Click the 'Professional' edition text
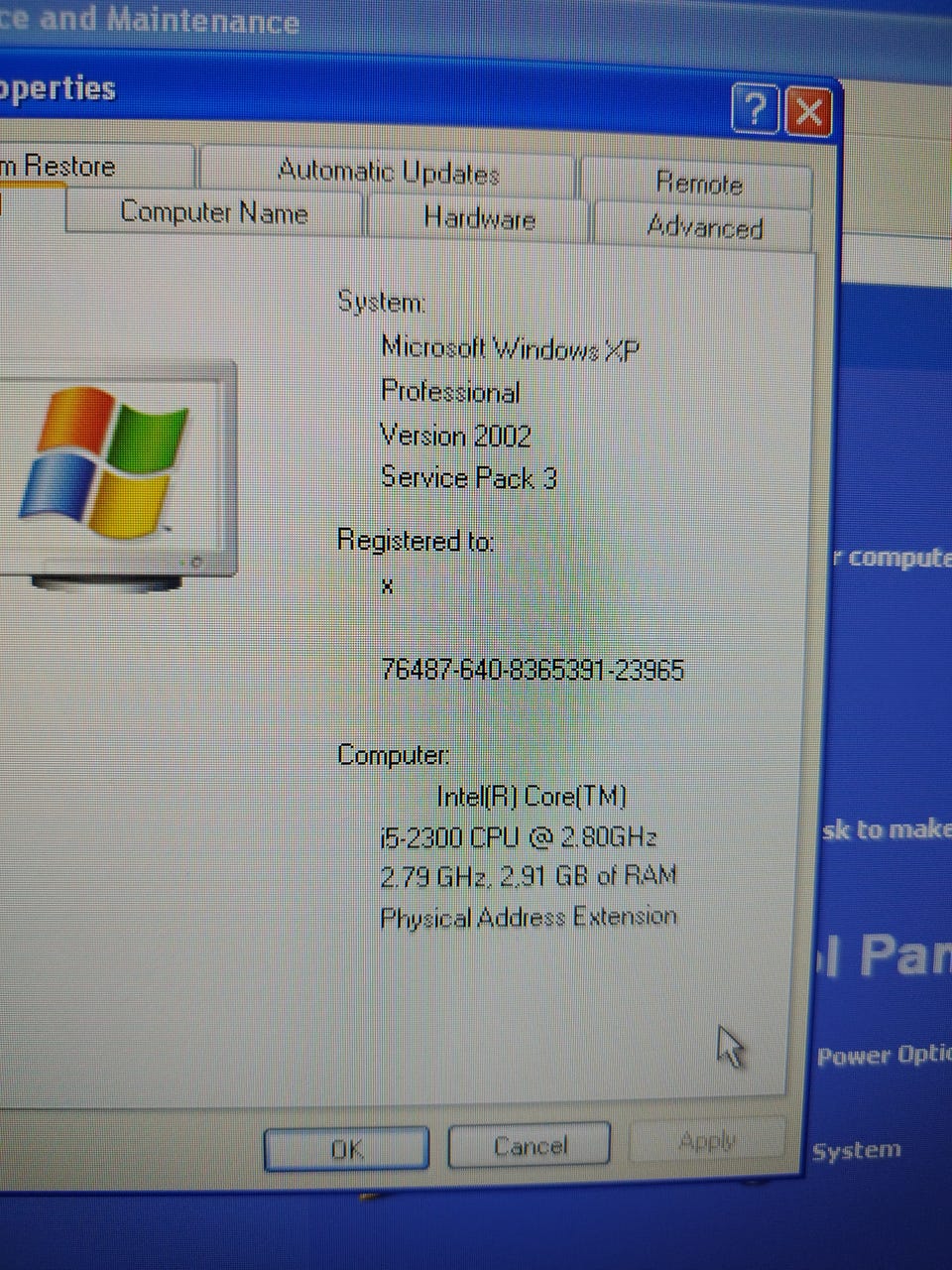Image resolution: width=952 pixels, height=1270 pixels. click(450, 392)
